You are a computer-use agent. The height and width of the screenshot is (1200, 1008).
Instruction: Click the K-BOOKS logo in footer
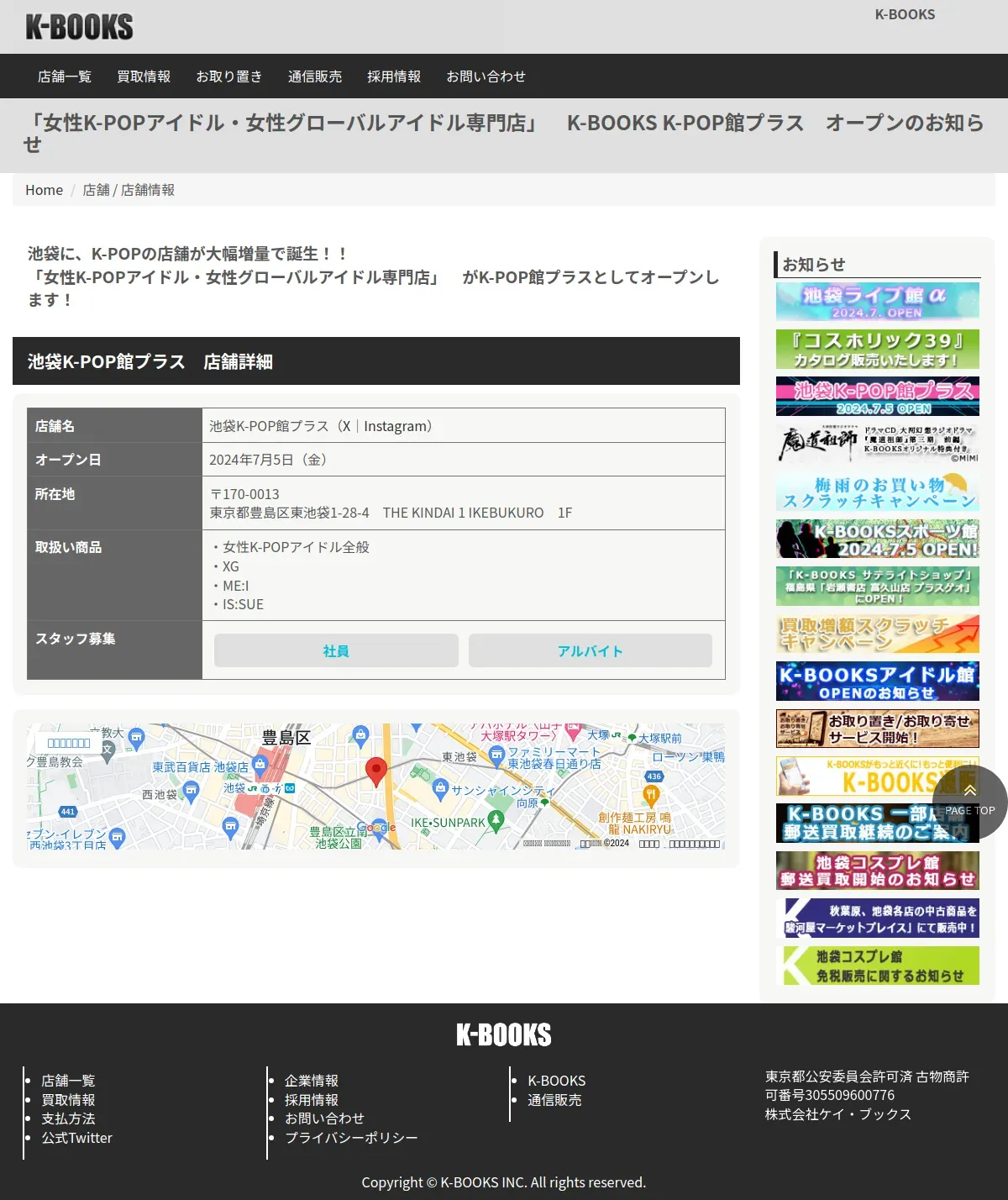504,1034
